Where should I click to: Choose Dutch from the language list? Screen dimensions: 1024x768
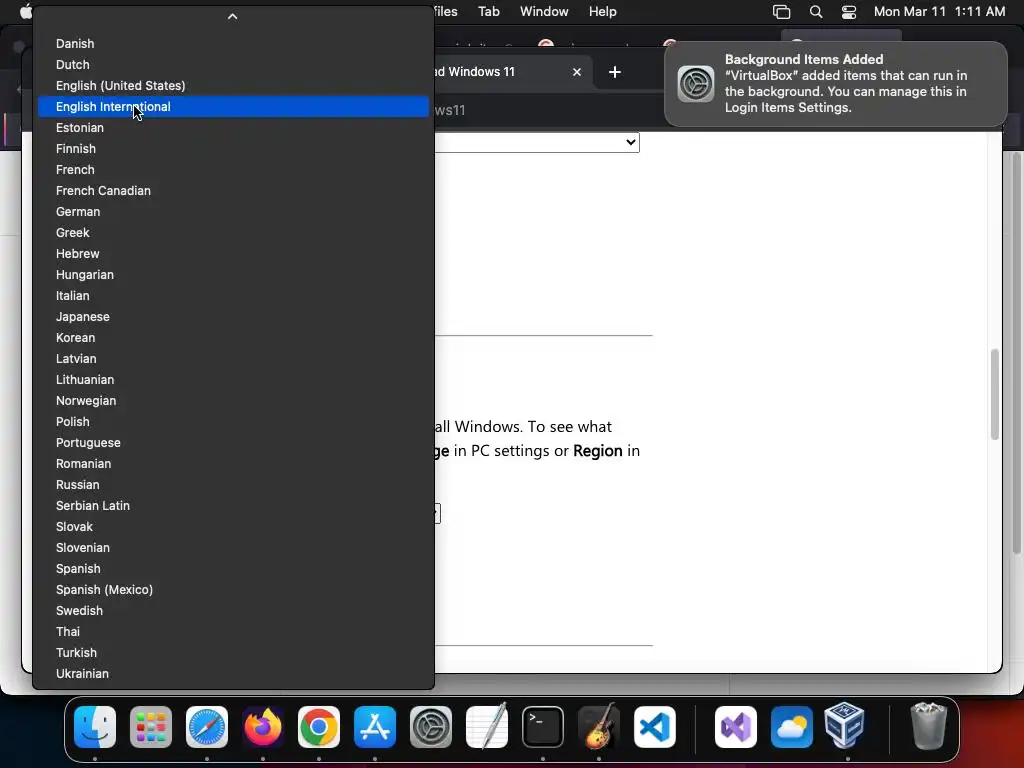click(233, 65)
